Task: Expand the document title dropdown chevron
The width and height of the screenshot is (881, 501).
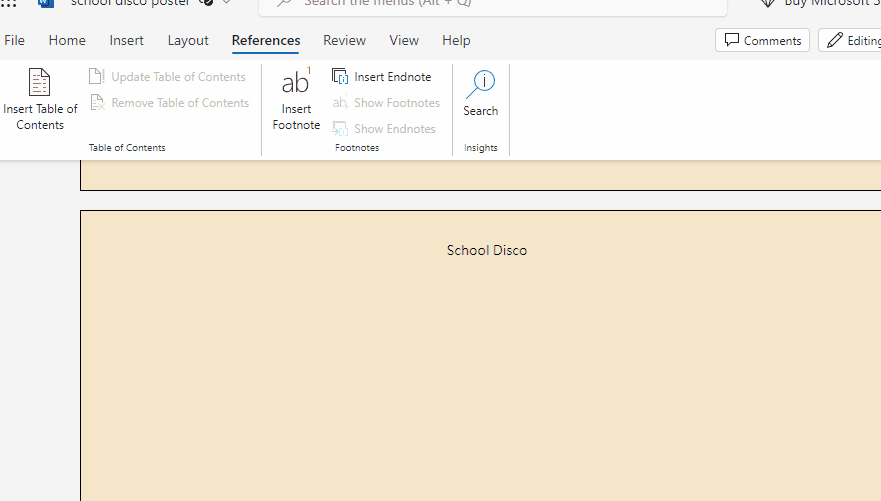Action: point(227,3)
